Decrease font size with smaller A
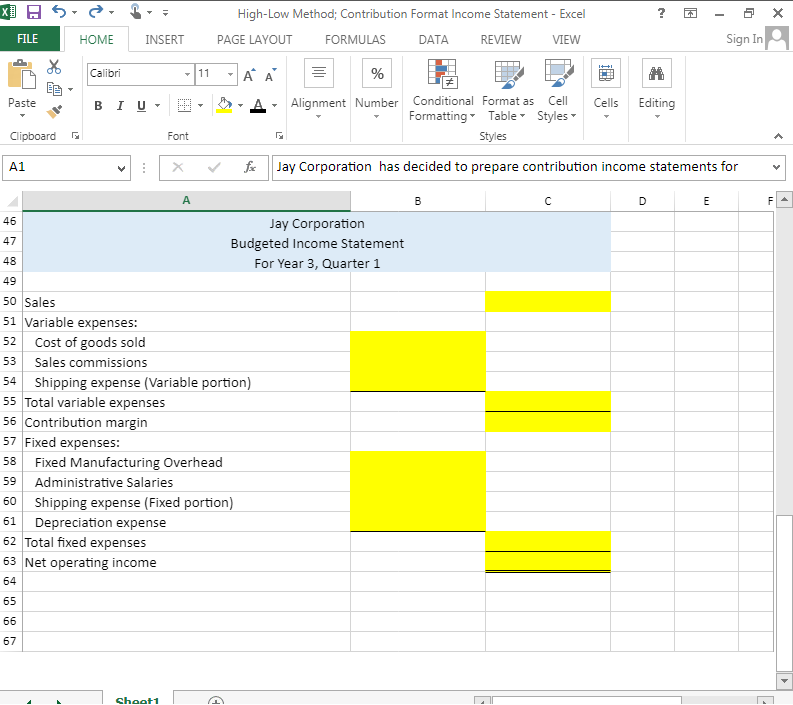 pyautogui.click(x=271, y=75)
